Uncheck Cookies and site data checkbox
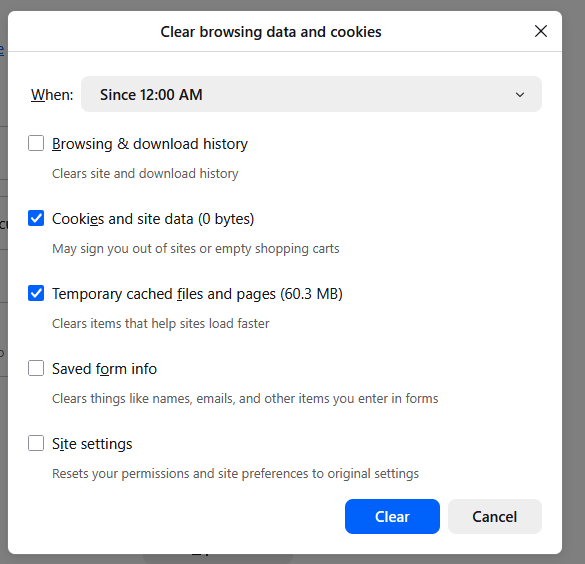This screenshot has height=564, width=585. pos(36,218)
